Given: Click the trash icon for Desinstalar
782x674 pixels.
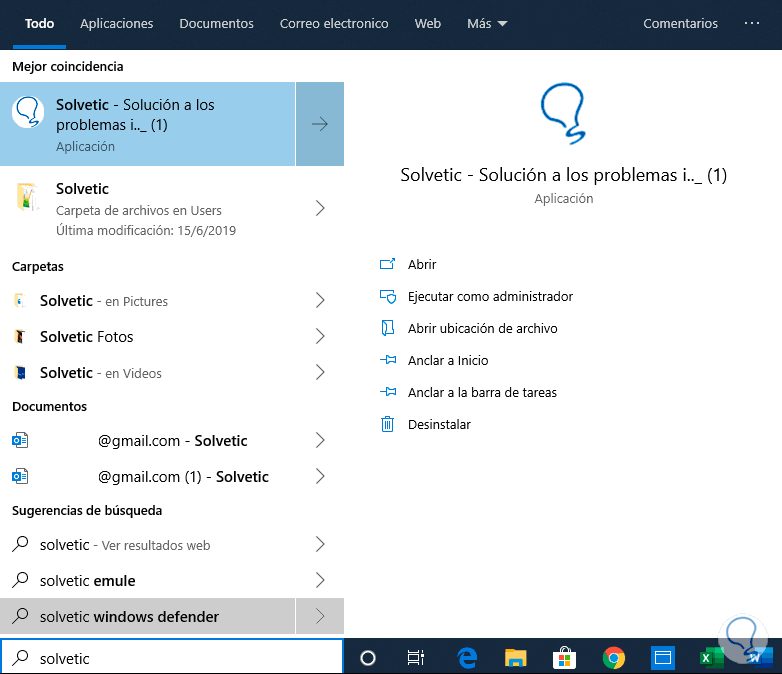Looking at the screenshot, I should 388,424.
